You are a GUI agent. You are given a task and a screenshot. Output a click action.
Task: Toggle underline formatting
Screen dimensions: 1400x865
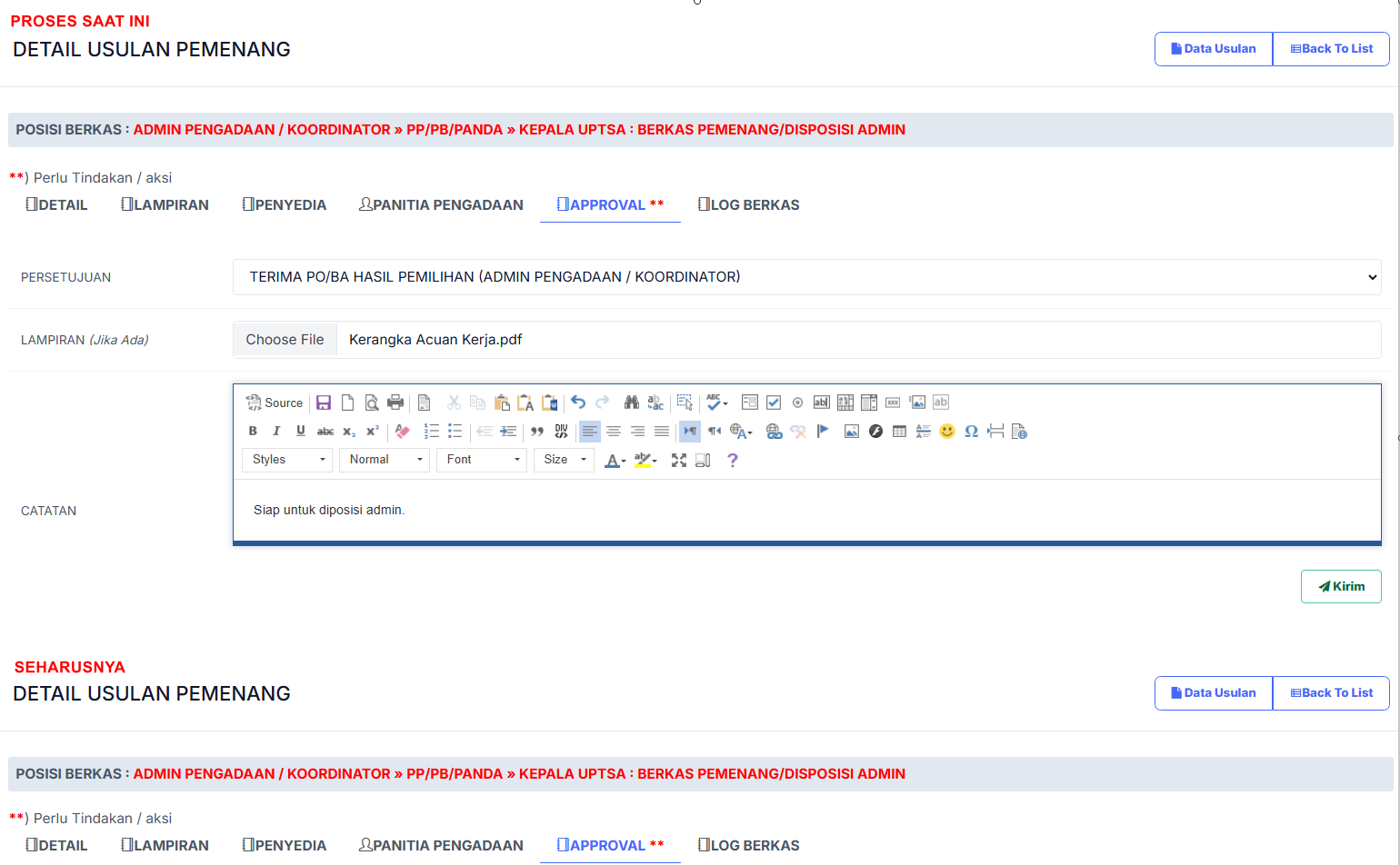[301, 432]
